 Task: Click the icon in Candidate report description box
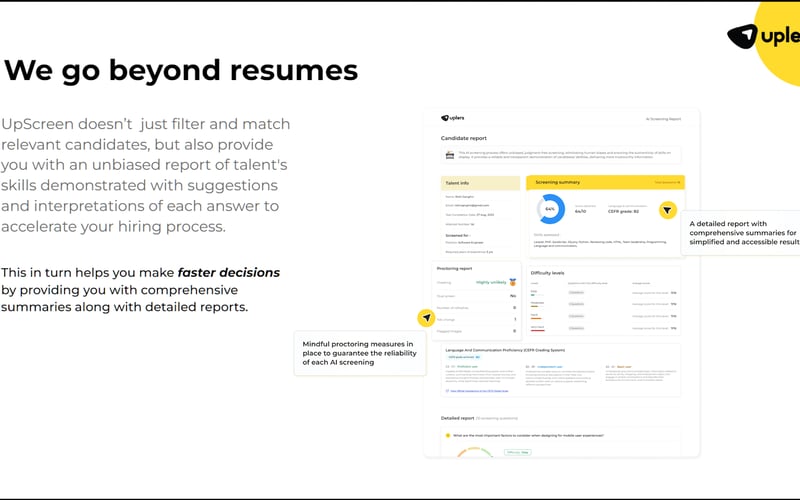449,155
